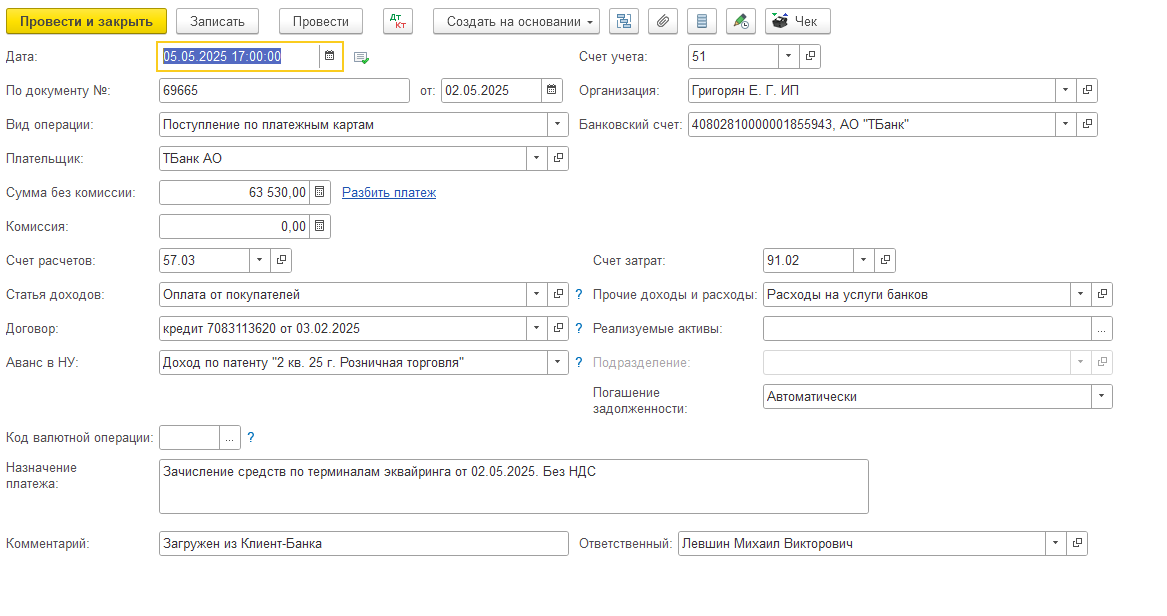Open Создать на основании menu

pos(516,21)
